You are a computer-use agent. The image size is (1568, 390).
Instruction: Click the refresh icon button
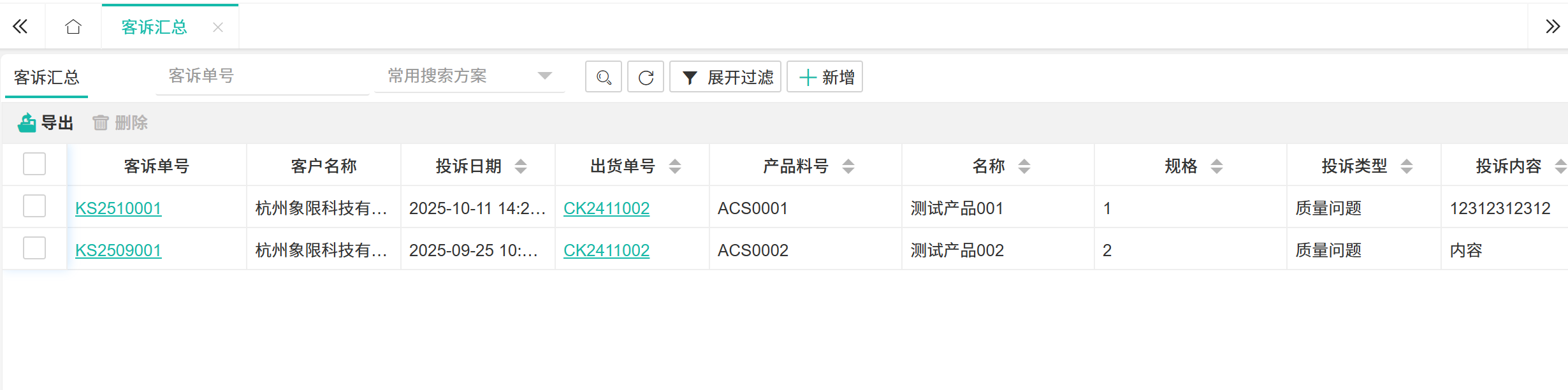click(x=645, y=77)
